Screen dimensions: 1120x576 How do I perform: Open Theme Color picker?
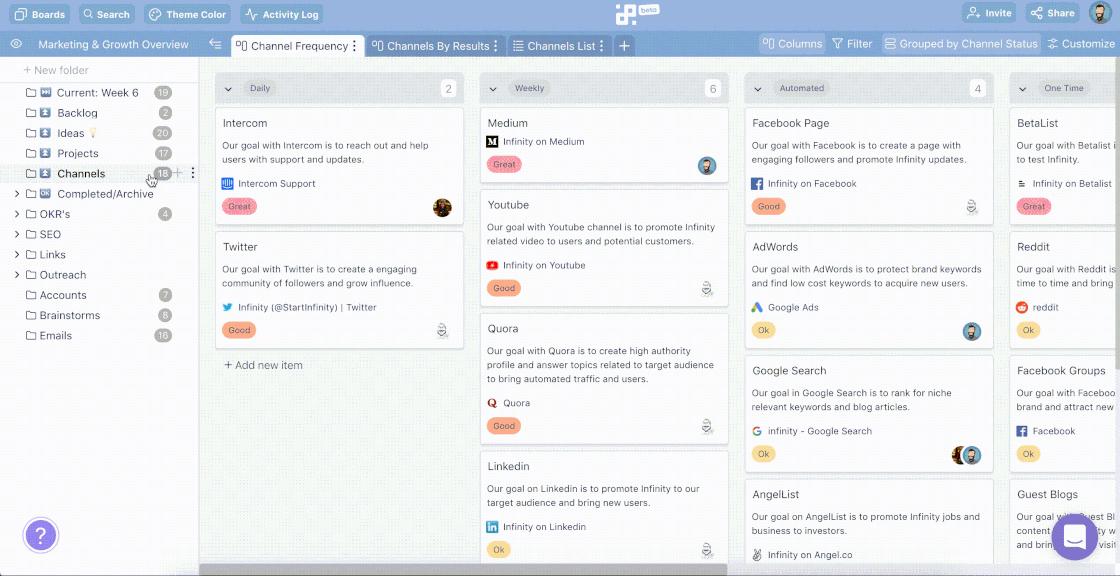pos(188,14)
